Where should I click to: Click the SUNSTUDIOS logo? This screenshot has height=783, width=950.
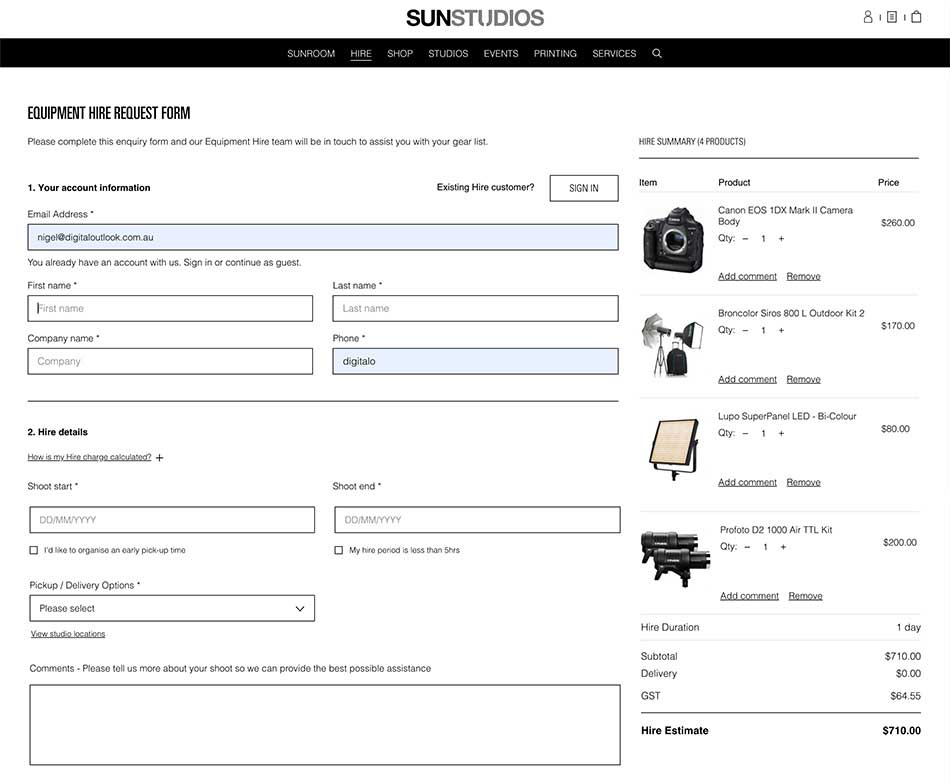coord(475,18)
